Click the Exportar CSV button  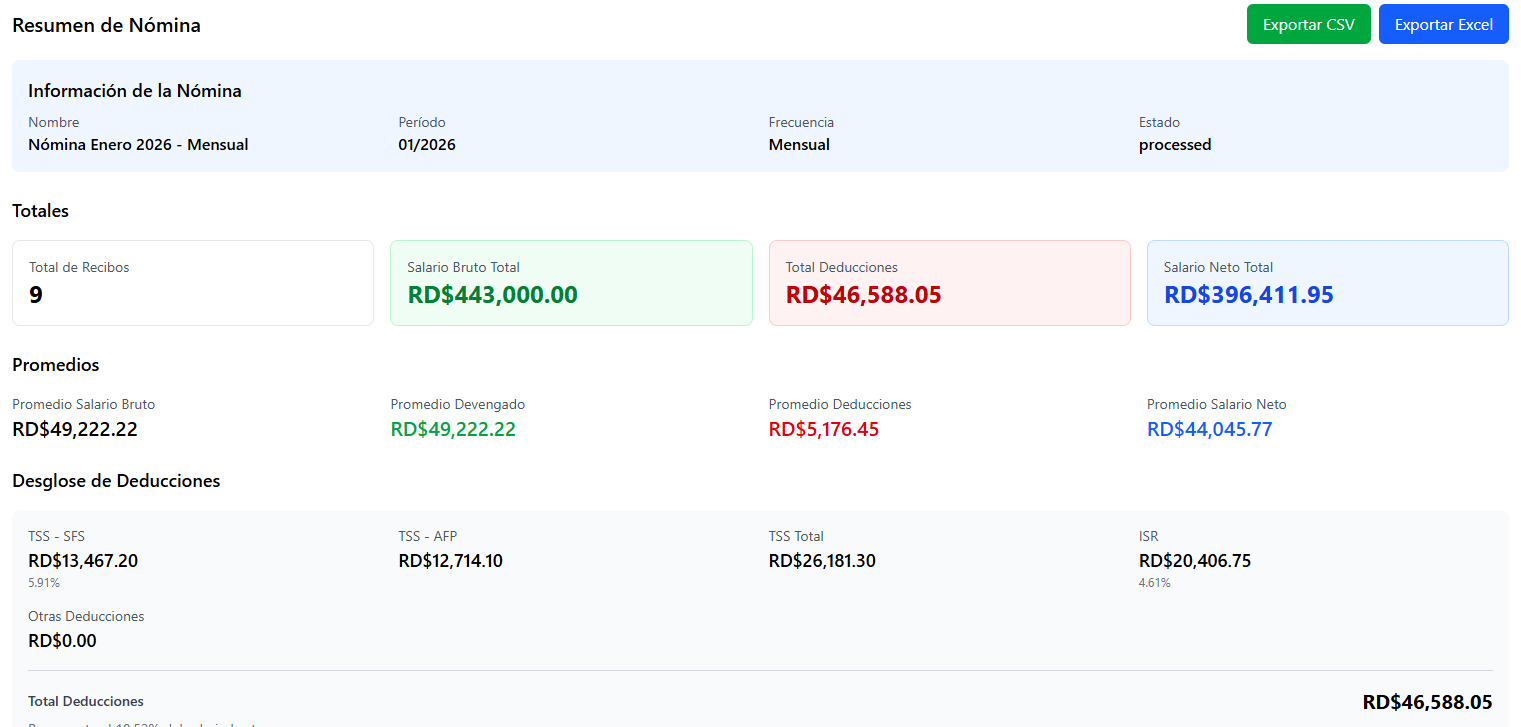coord(1308,25)
